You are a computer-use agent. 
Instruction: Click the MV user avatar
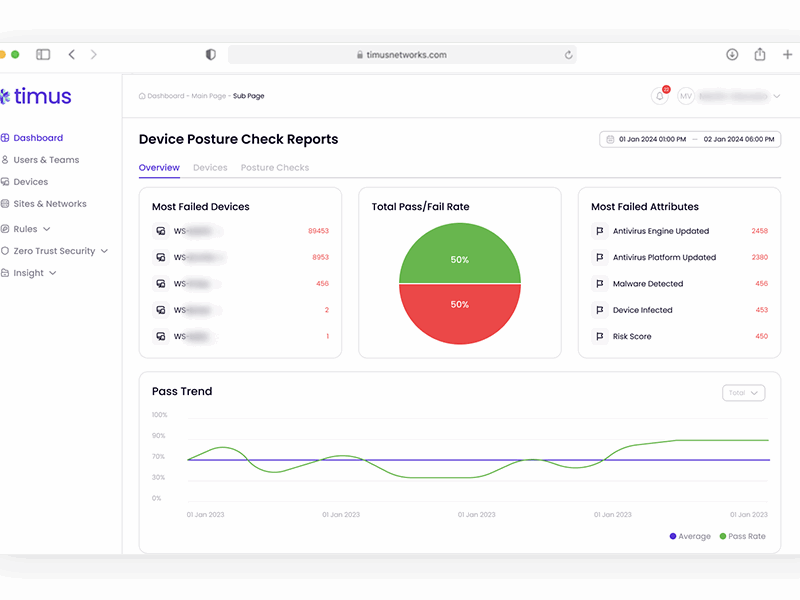pyautogui.click(x=686, y=96)
